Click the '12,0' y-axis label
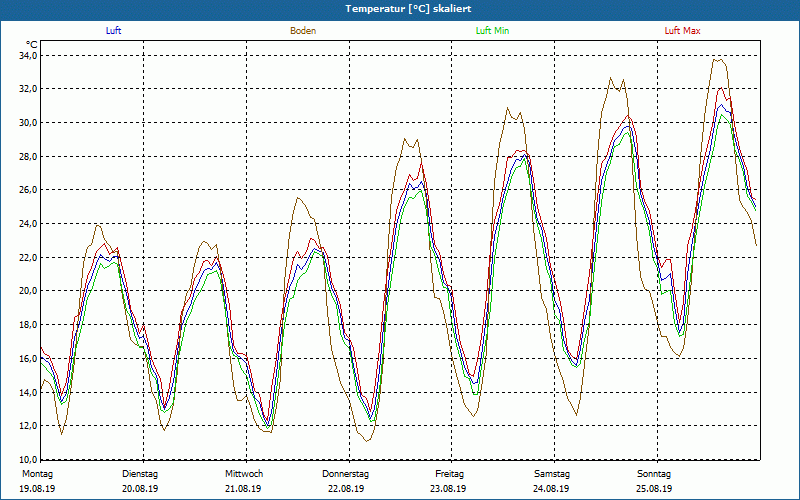This screenshot has width=800, height=500. (x=29, y=426)
